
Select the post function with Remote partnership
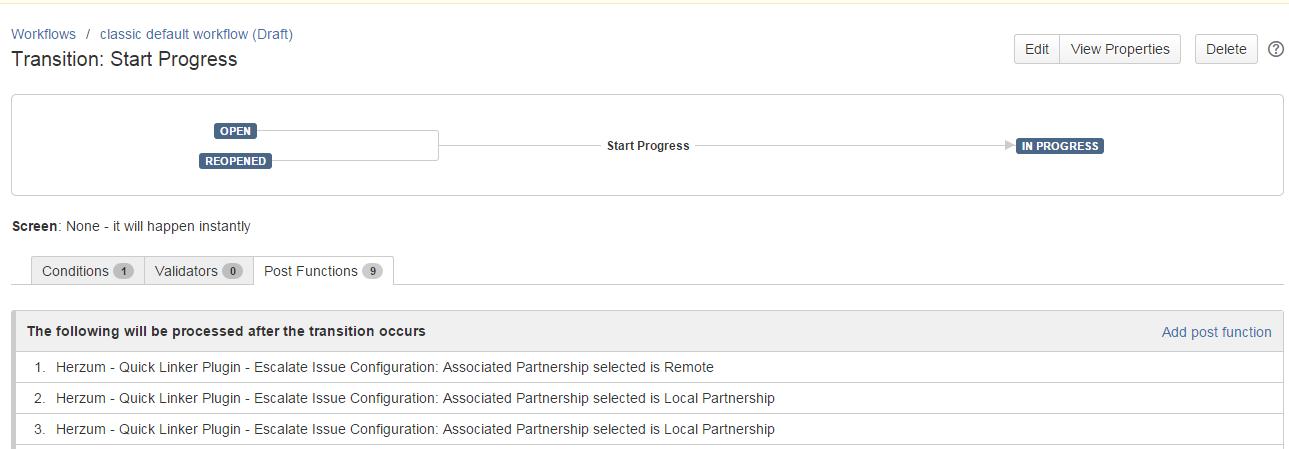(385, 367)
